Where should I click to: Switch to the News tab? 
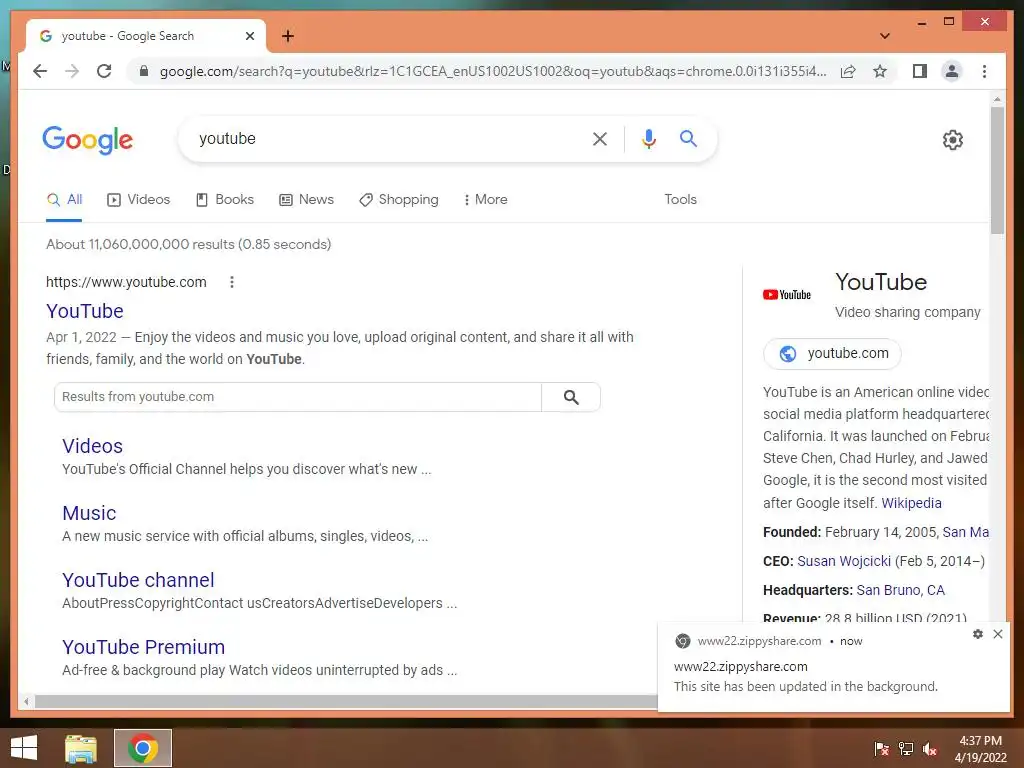[x=306, y=200]
